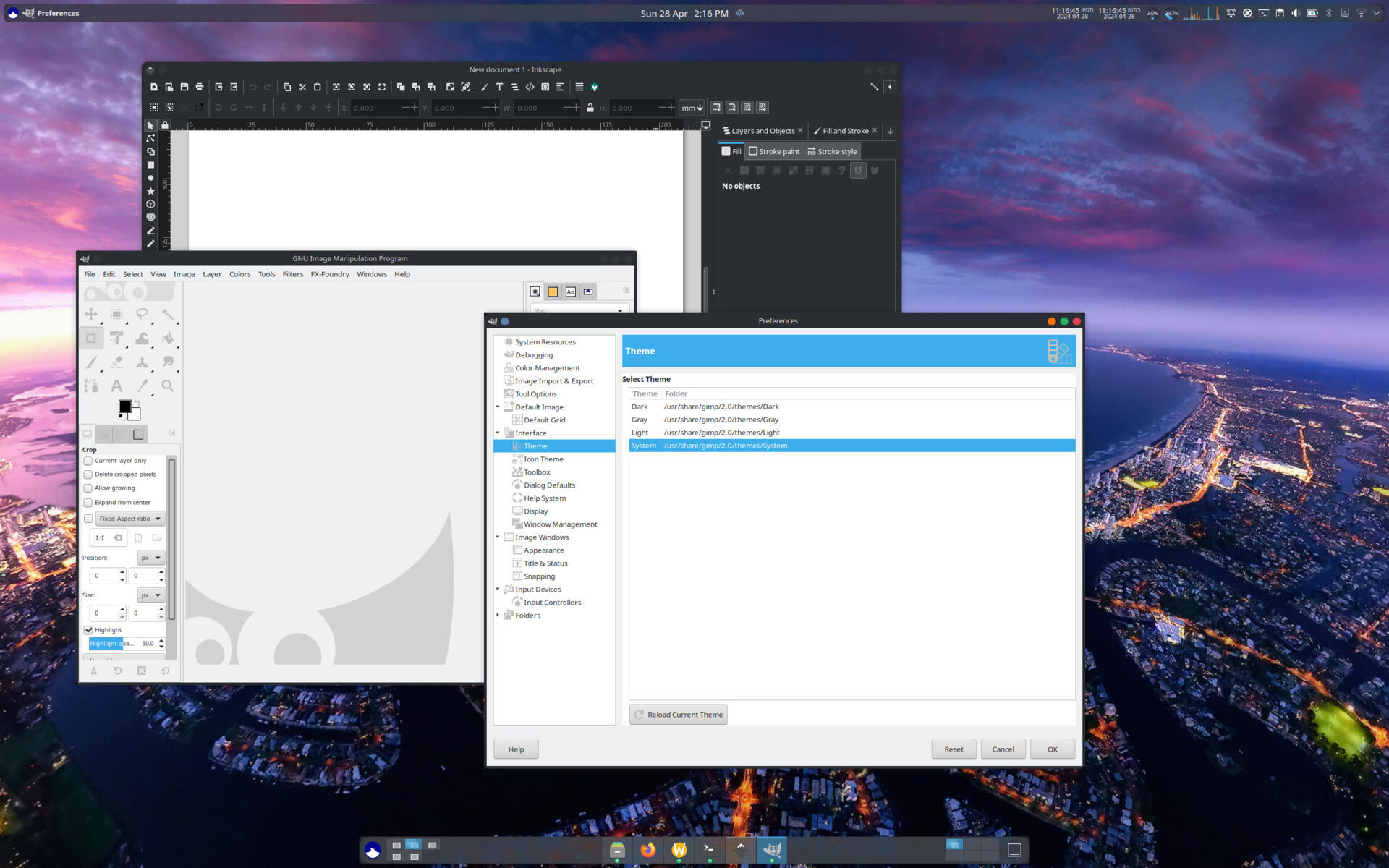The width and height of the screenshot is (1389, 868).
Task: Select the 3D Box tool in Inkscape
Action: (x=150, y=204)
